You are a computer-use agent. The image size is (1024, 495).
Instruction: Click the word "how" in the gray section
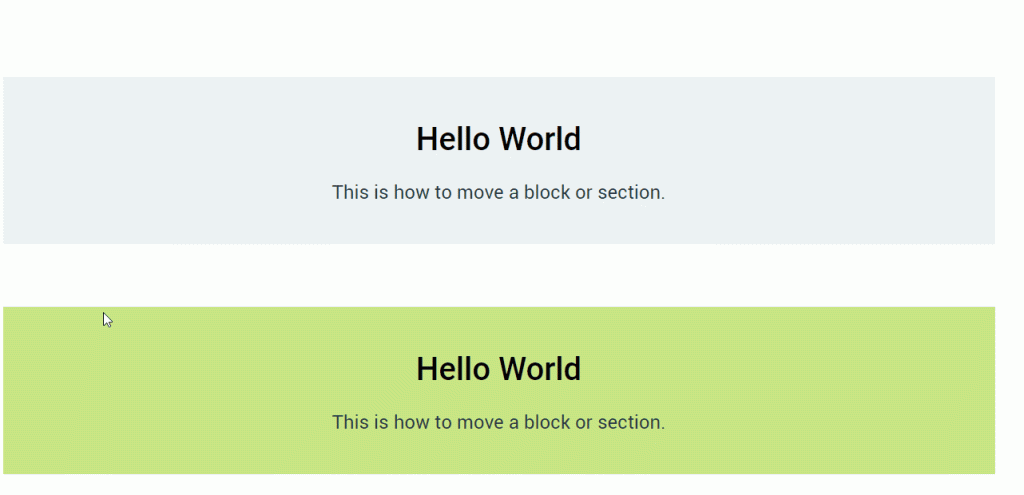(410, 192)
